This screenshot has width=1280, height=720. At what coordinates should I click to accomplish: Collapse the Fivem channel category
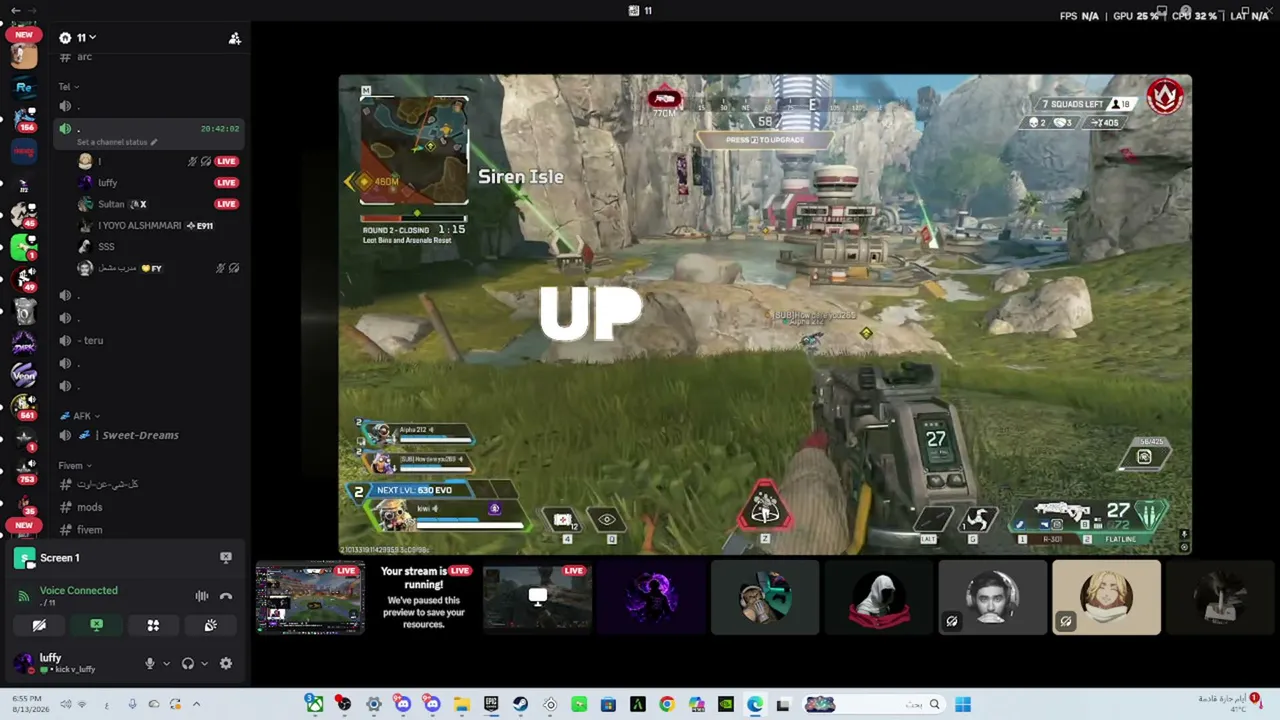75,466
